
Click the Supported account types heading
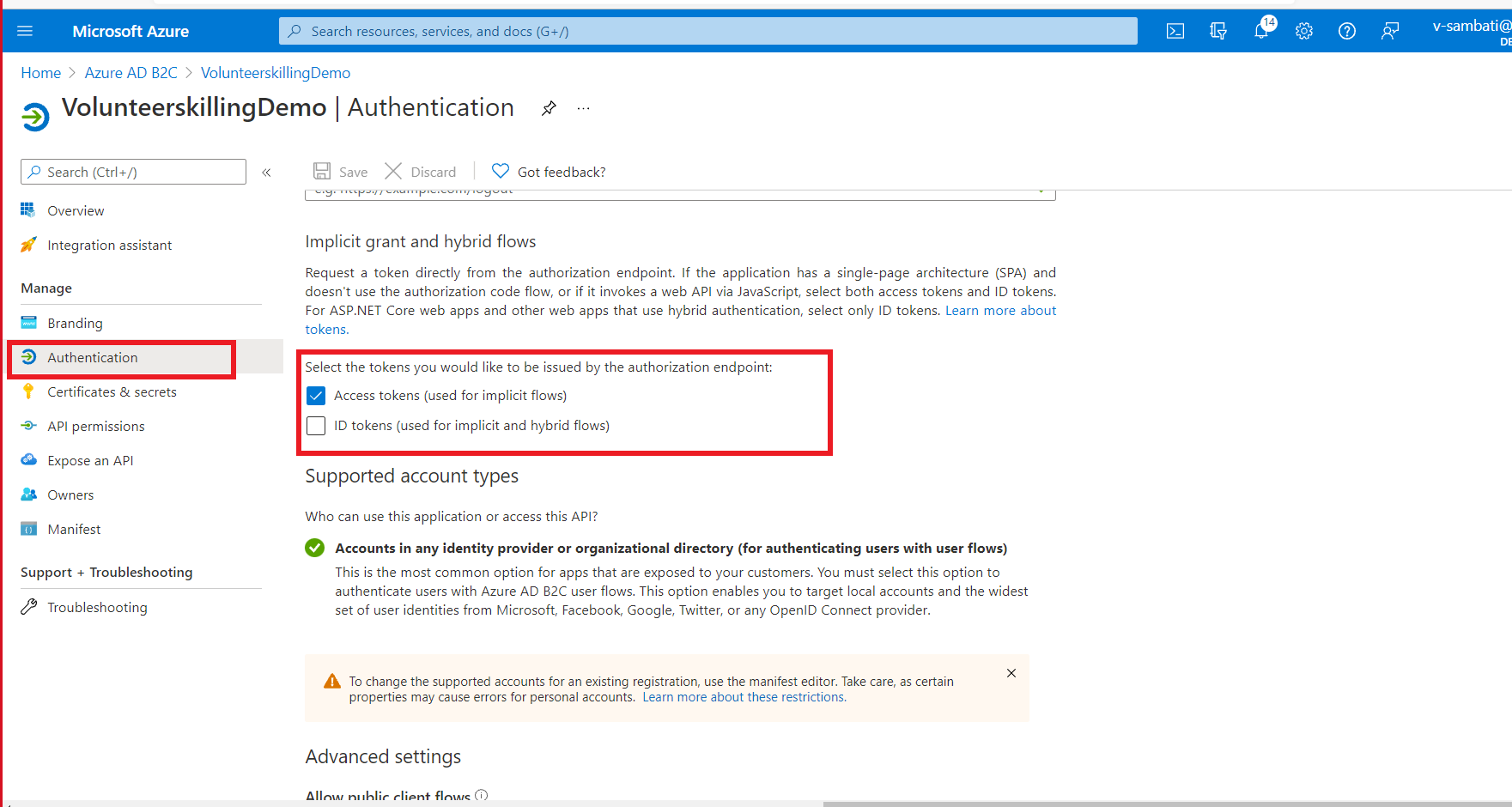(x=411, y=476)
